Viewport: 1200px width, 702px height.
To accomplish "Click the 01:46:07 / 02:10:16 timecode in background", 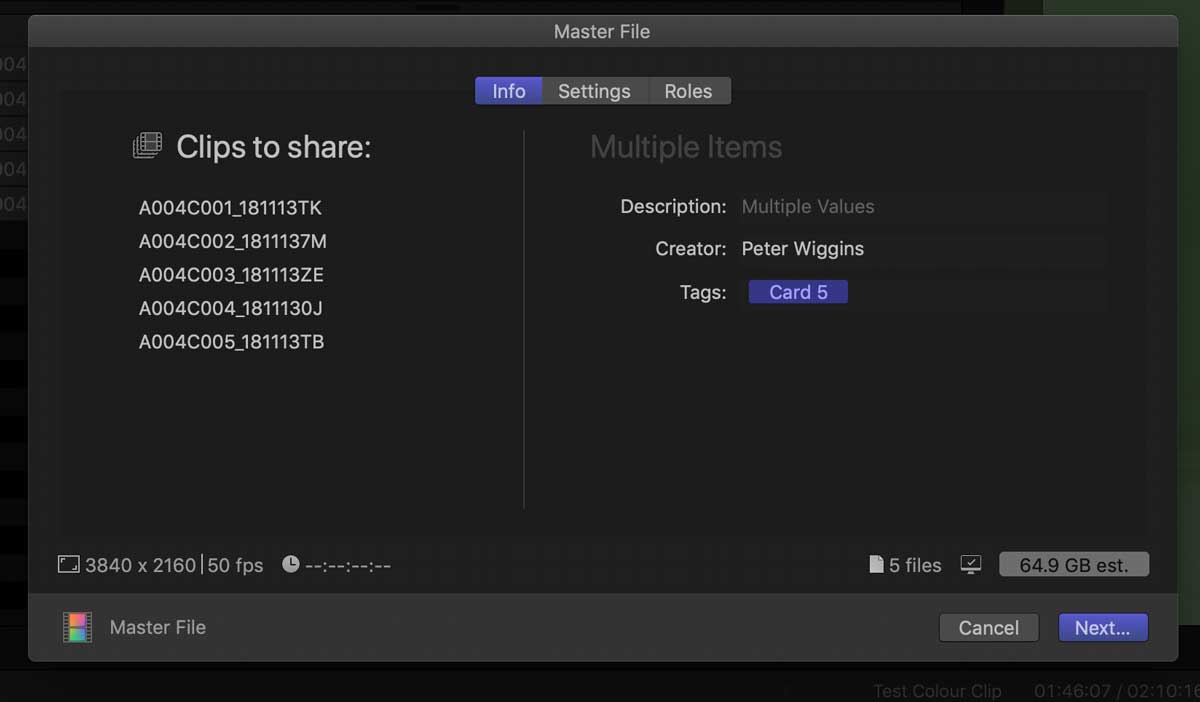I will (x=1116, y=691).
